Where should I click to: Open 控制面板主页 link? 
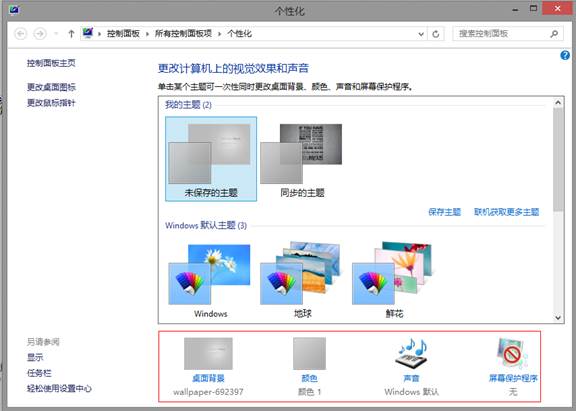[x=51, y=63]
